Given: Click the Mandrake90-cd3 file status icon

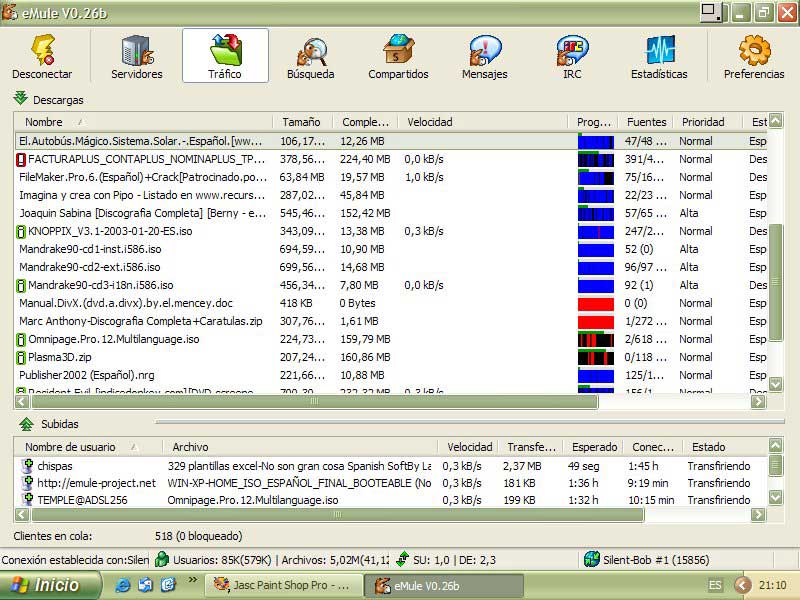Looking at the screenshot, I should [21, 286].
